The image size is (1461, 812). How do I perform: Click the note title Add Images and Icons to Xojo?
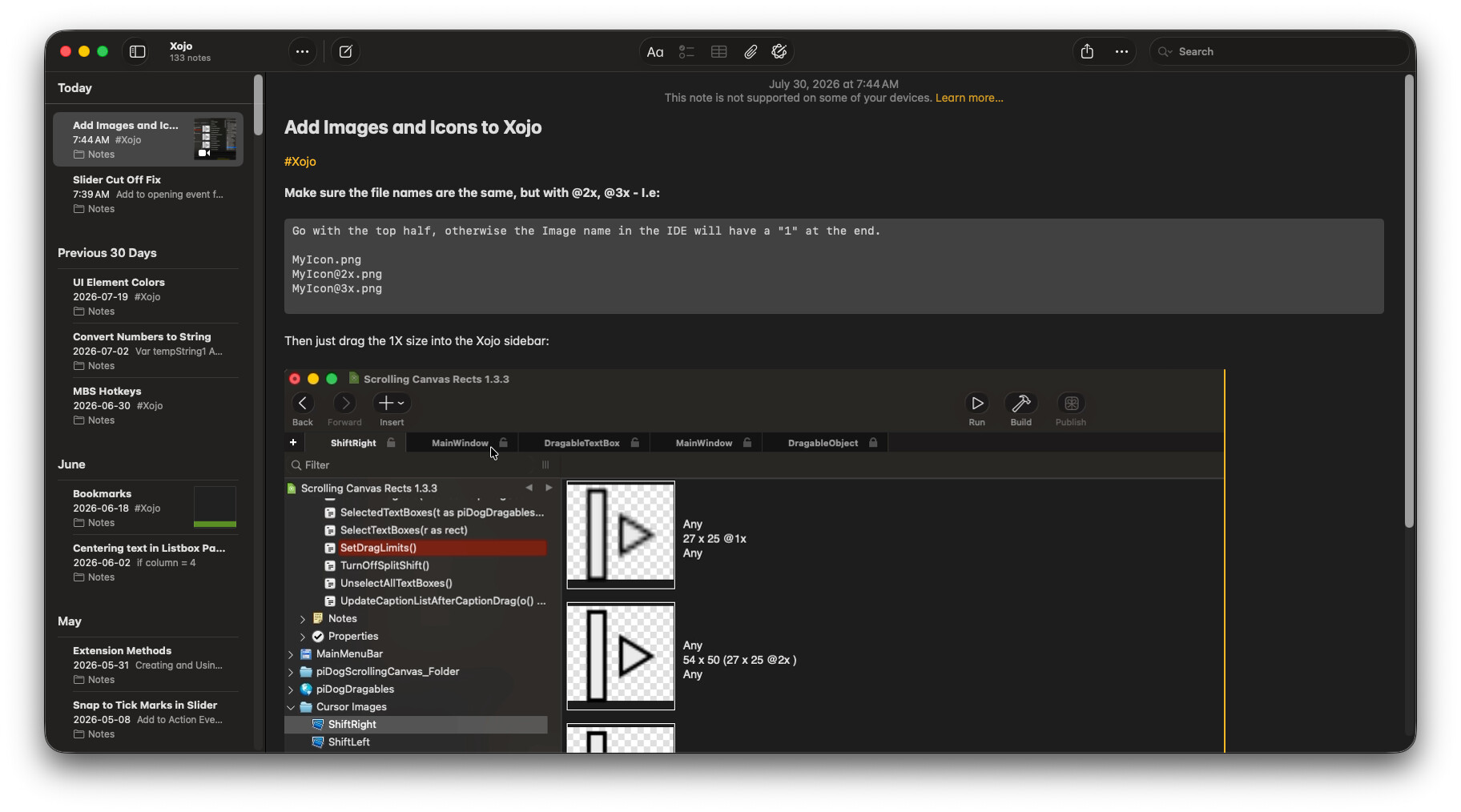[413, 127]
